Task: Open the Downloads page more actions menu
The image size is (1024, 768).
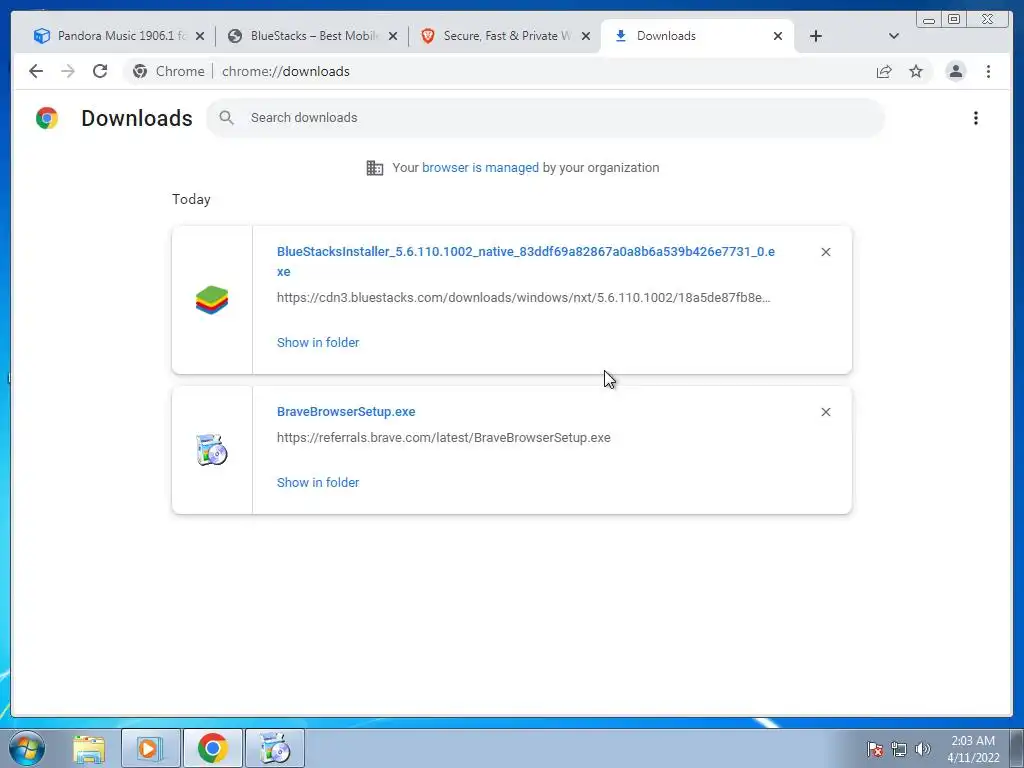Action: tap(976, 118)
